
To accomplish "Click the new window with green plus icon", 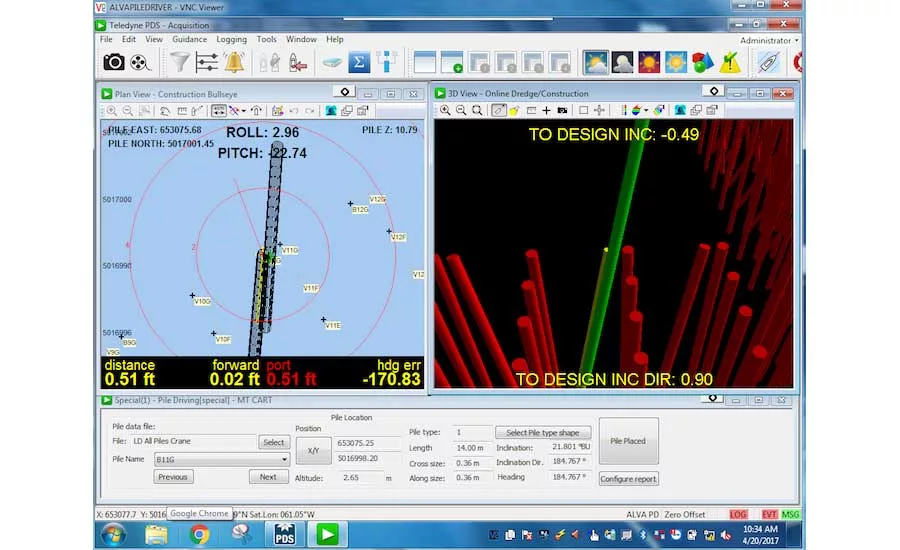I will (x=452, y=62).
